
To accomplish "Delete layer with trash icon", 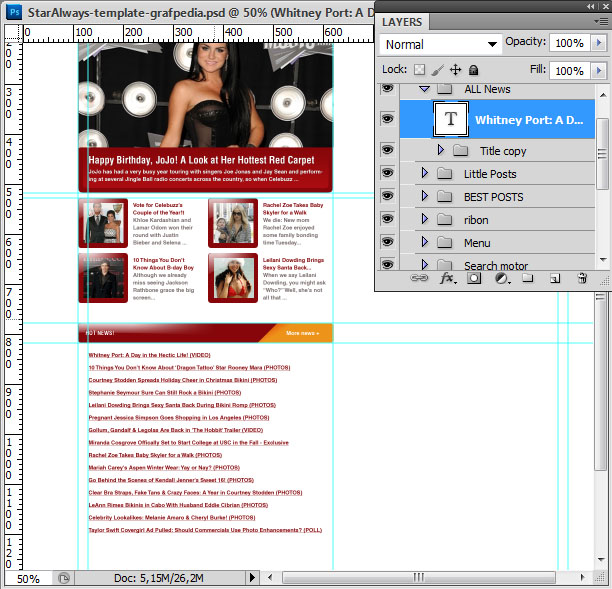I will tap(582, 278).
